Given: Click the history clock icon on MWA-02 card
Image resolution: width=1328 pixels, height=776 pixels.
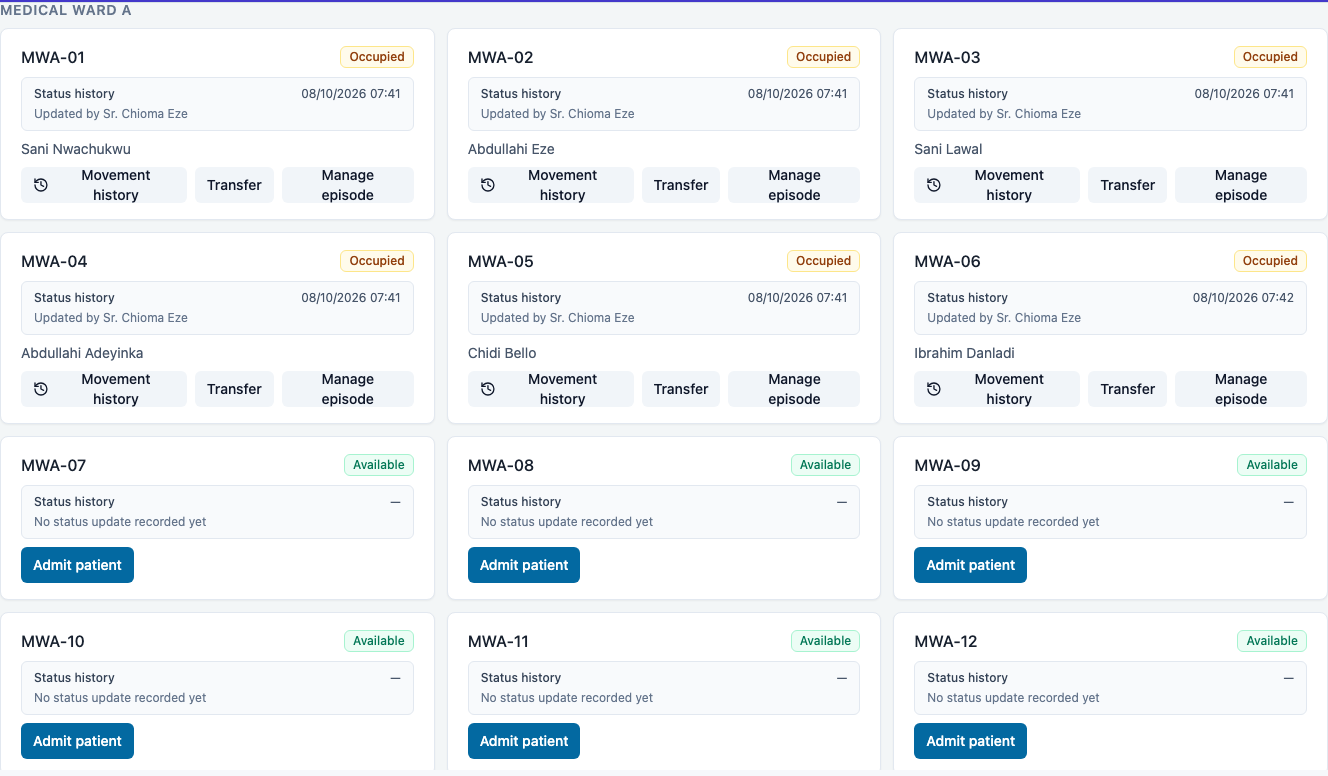Looking at the screenshot, I should (x=488, y=185).
